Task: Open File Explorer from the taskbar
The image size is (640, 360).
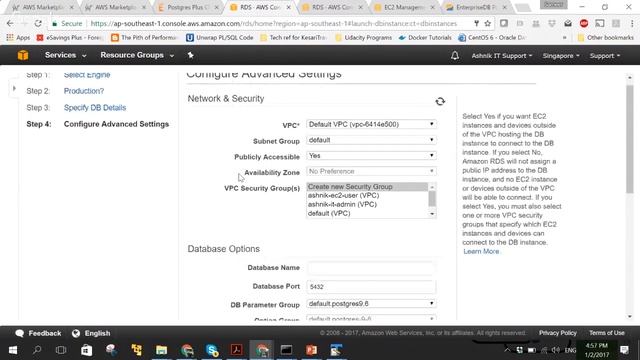Action: tap(162, 350)
